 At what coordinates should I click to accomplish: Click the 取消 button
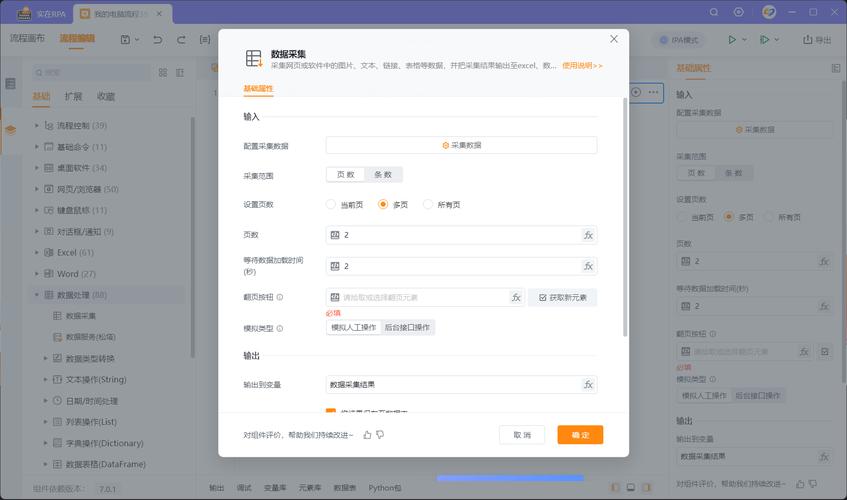(522, 435)
